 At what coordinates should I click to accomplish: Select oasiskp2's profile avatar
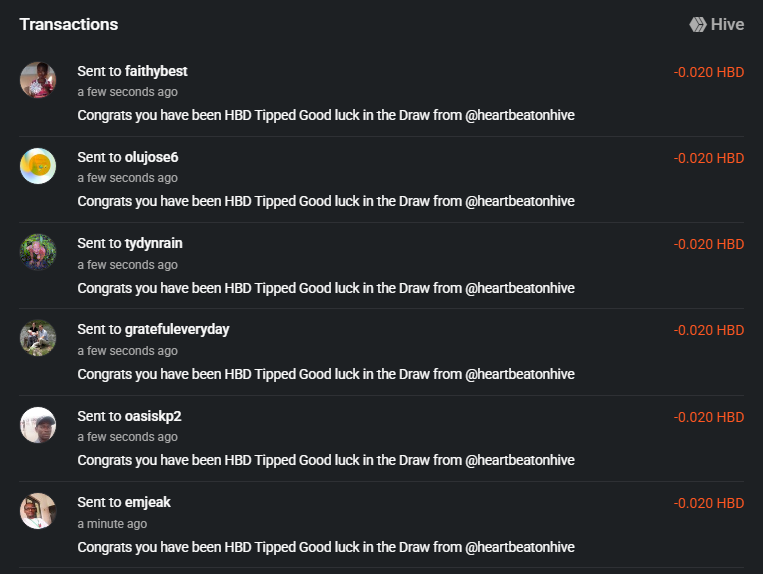38,425
